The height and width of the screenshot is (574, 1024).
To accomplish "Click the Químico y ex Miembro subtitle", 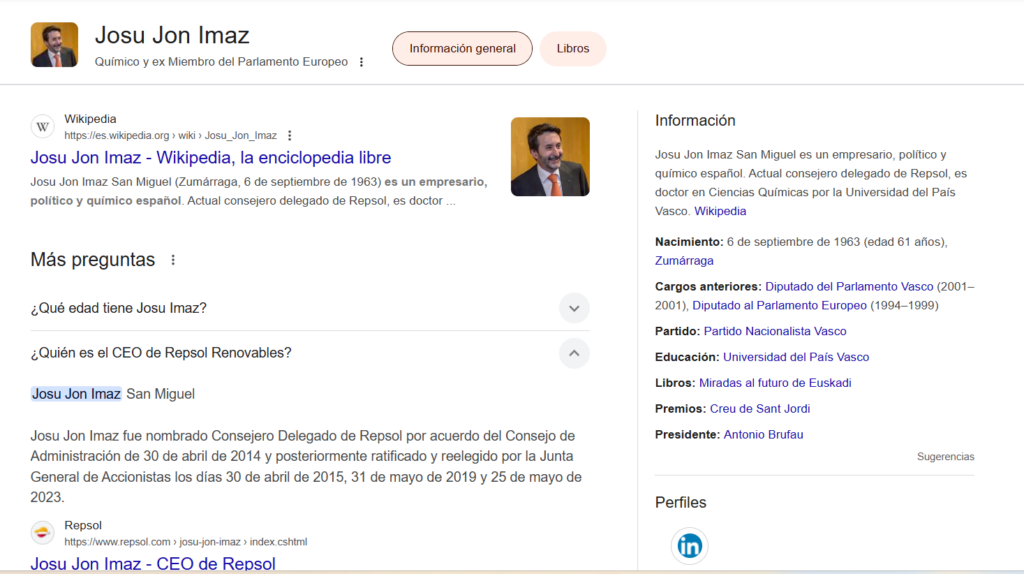I will click(x=221, y=62).
